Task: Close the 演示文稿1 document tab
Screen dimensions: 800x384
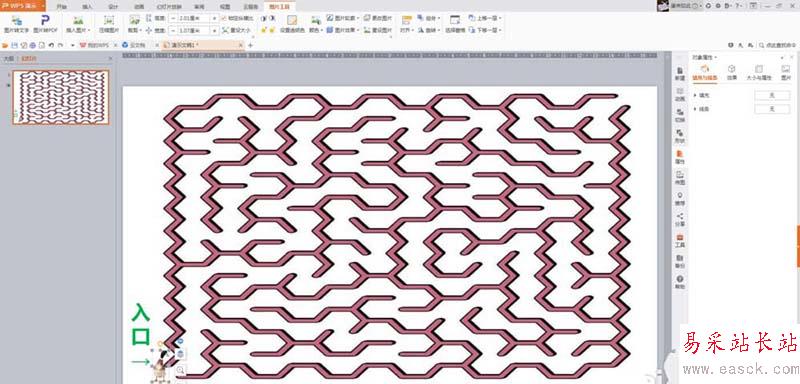Action: pyautogui.click(x=241, y=45)
